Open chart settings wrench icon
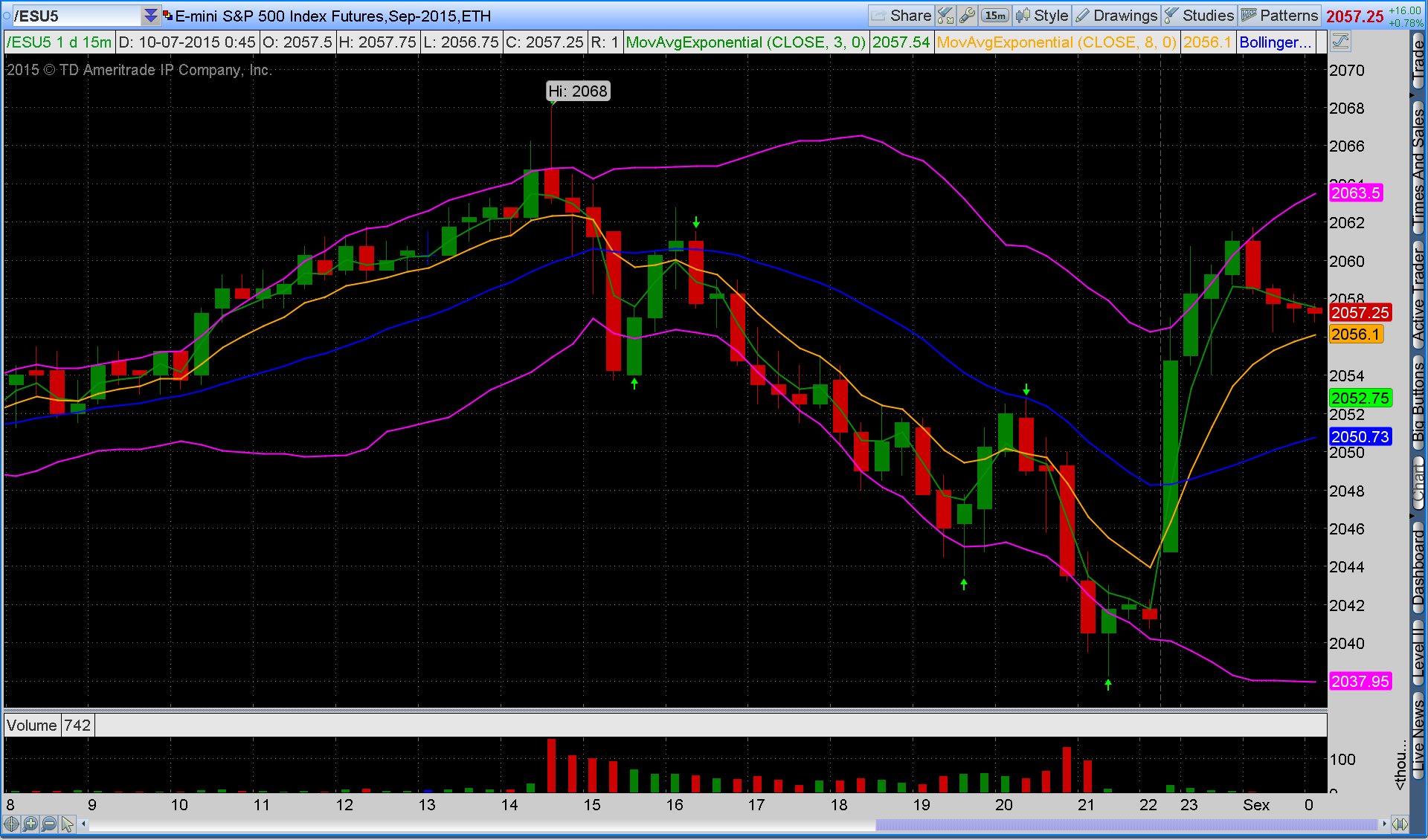This screenshot has width=1428, height=840. (968, 16)
